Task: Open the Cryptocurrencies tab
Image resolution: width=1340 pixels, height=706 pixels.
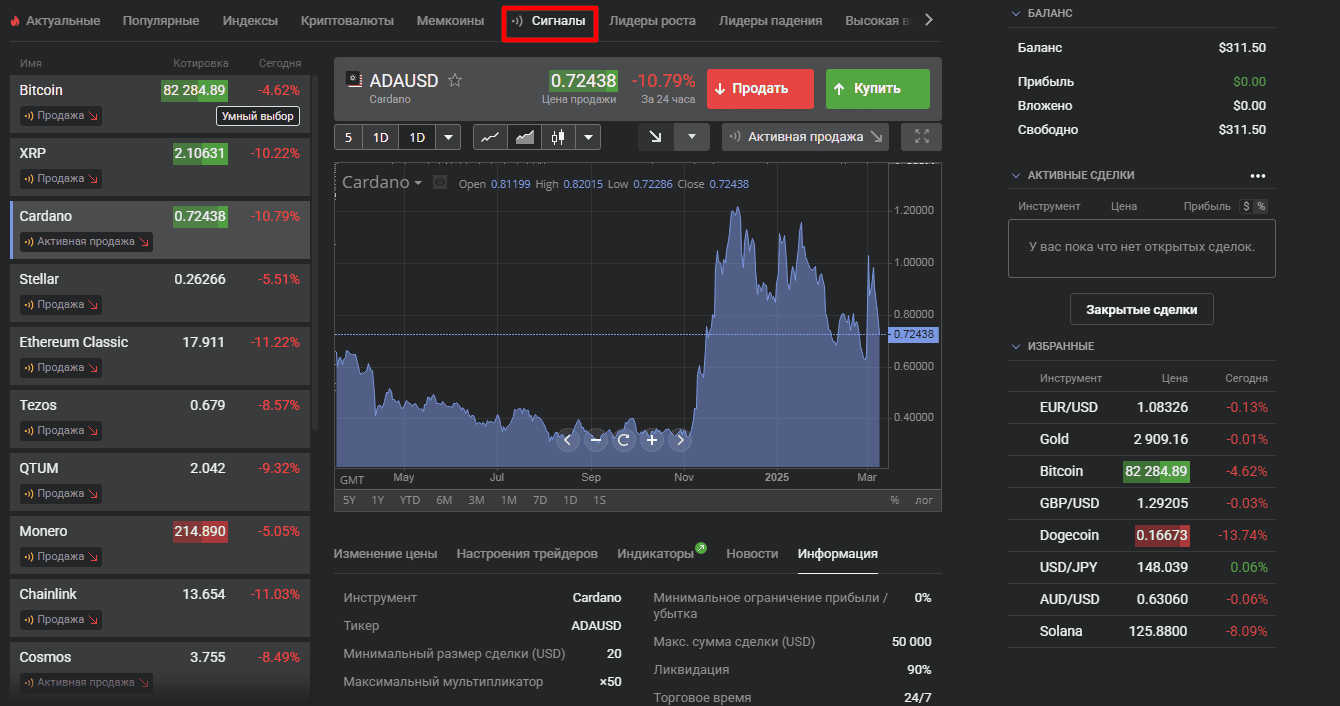Action: [347, 20]
